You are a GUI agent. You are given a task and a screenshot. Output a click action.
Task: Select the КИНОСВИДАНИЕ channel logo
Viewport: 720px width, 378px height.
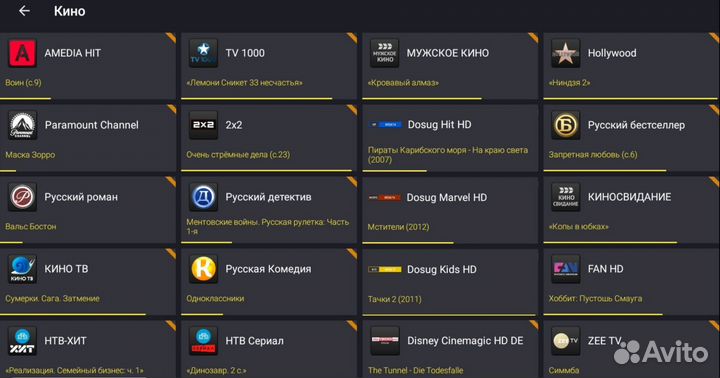point(566,197)
